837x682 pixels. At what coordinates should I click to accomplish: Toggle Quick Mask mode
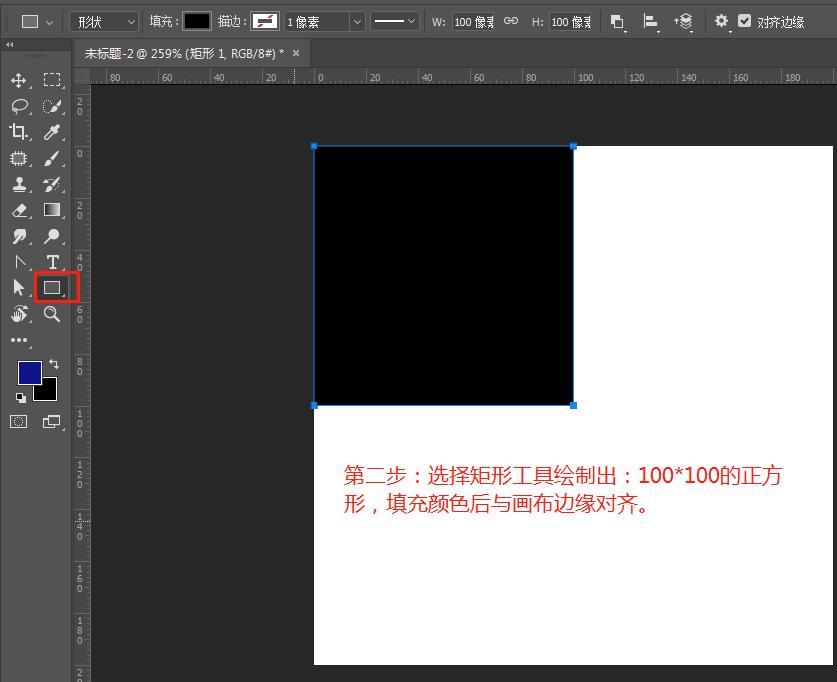point(18,421)
